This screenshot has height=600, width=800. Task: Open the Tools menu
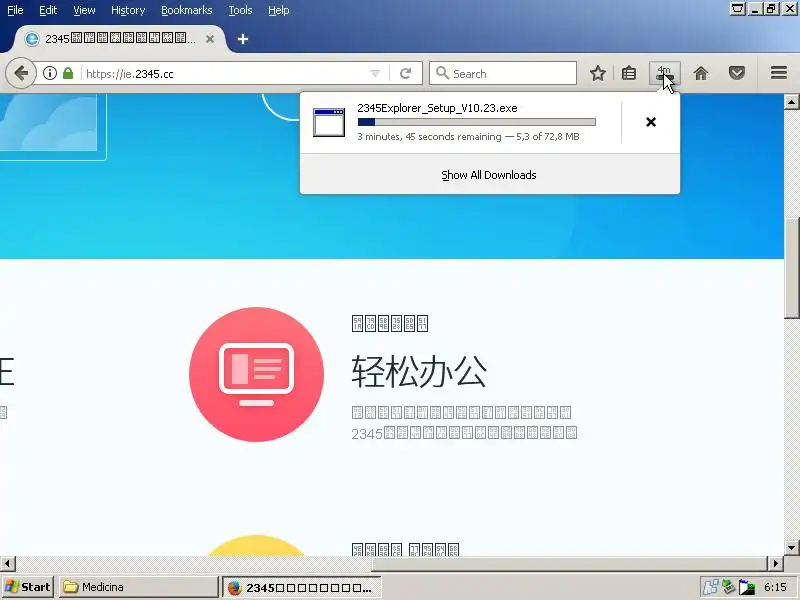[x=240, y=10]
